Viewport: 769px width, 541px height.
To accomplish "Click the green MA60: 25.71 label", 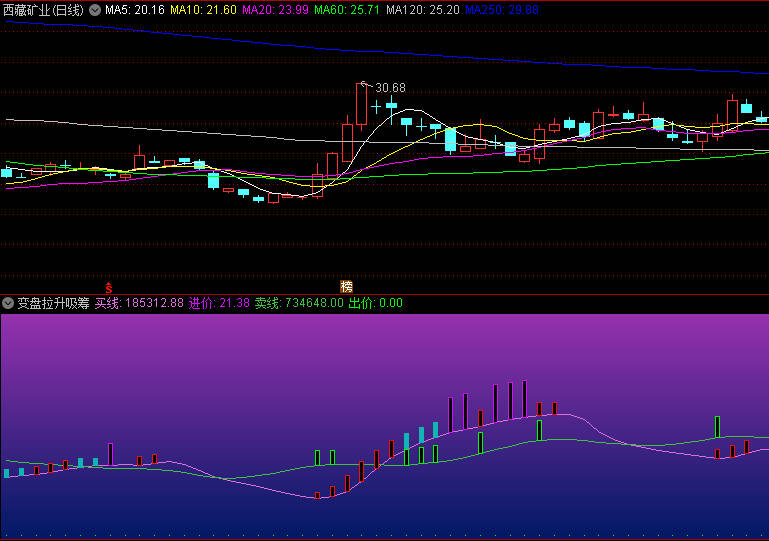I will click(x=347, y=10).
